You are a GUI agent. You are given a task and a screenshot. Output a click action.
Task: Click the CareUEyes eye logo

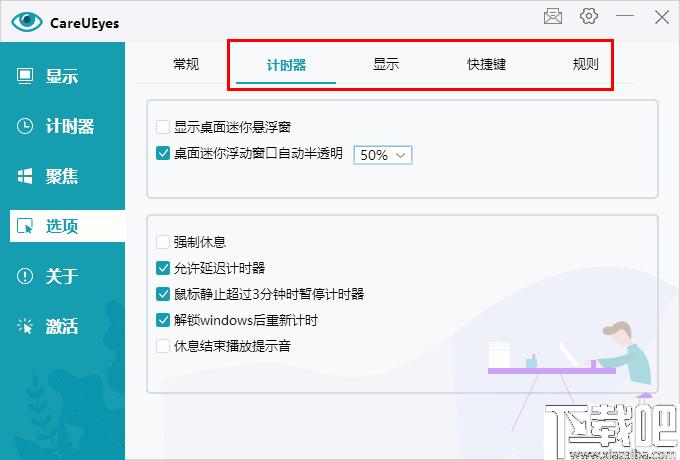tap(27, 22)
